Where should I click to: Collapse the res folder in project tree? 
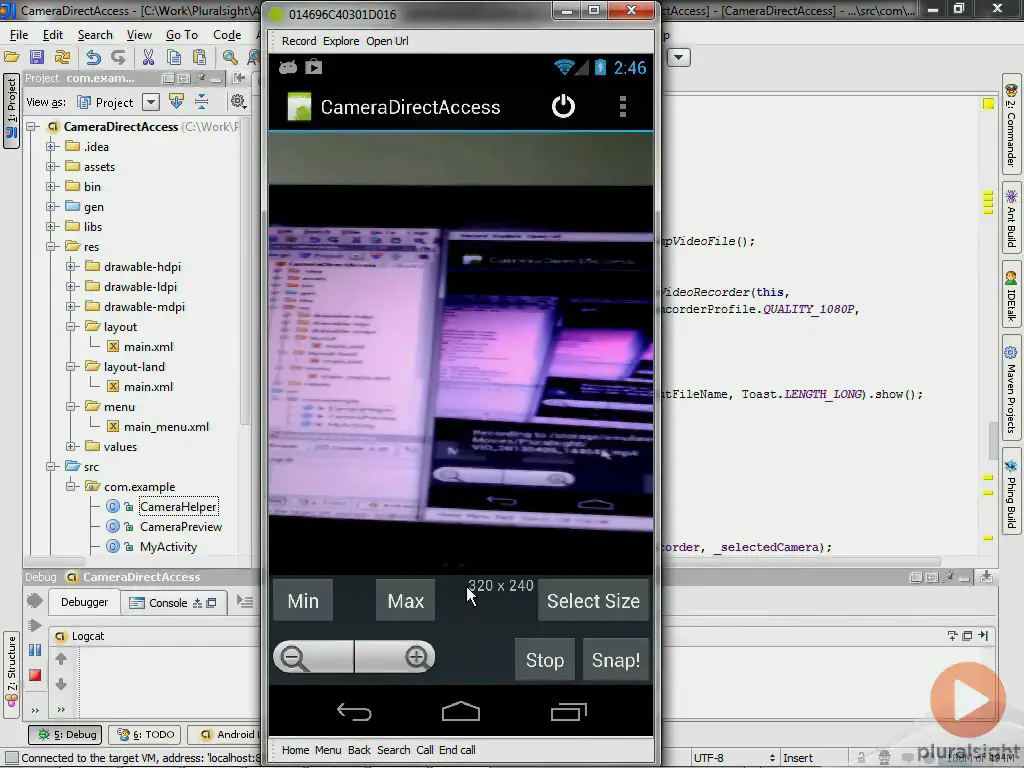pos(51,247)
